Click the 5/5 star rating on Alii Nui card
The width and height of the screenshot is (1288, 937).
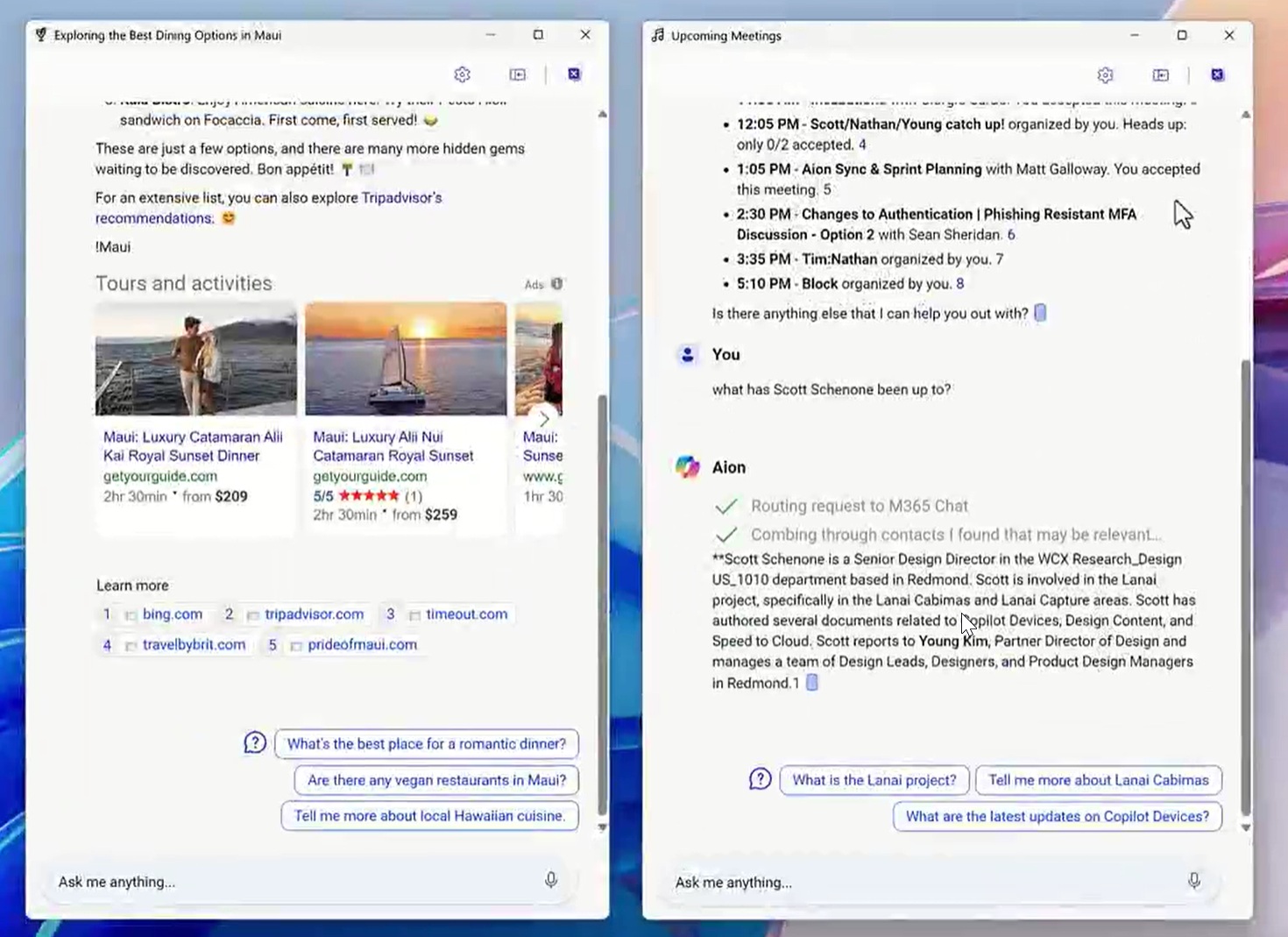point(367,496)
